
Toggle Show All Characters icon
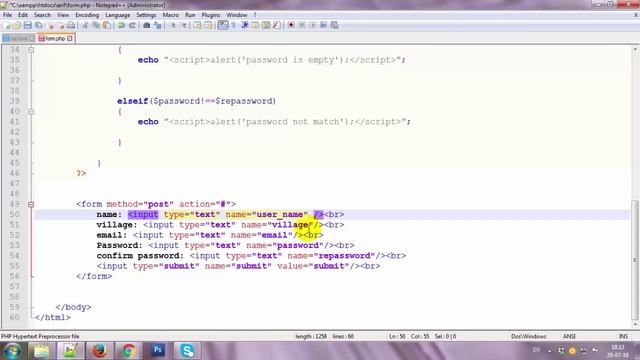[x=234, y=25]
